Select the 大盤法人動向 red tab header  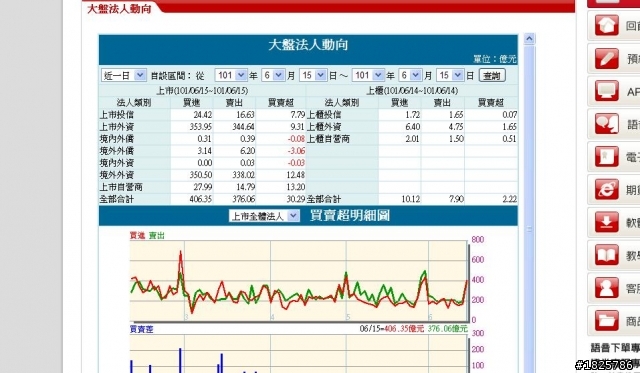119,8
